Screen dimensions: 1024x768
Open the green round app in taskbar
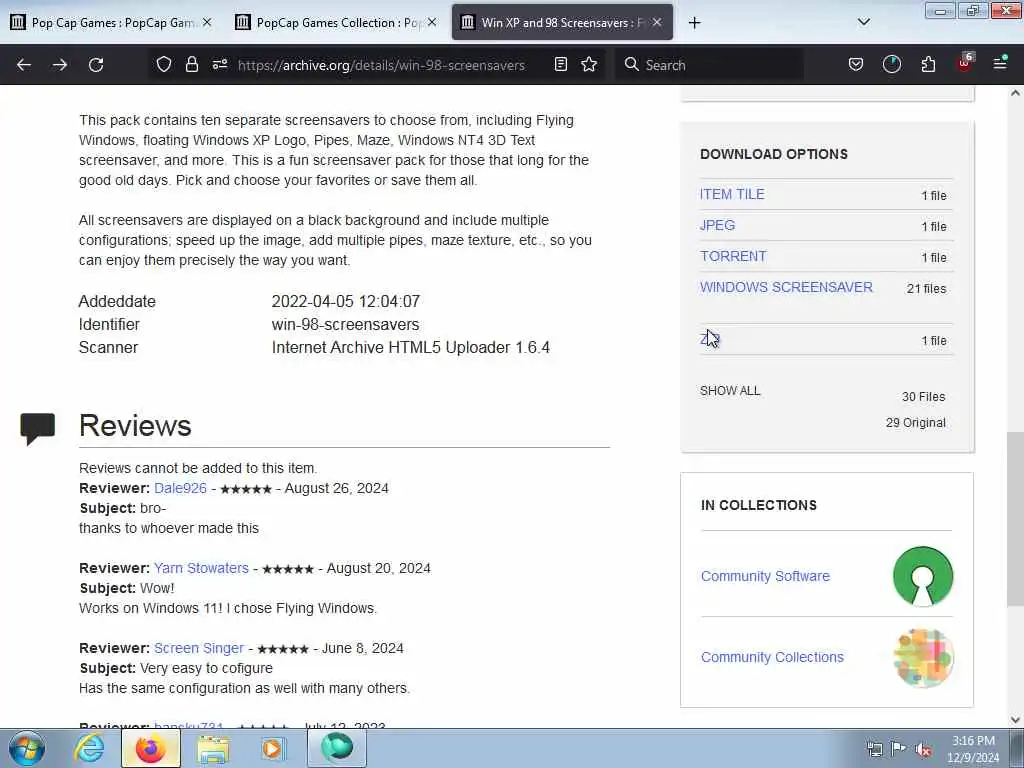336,748
